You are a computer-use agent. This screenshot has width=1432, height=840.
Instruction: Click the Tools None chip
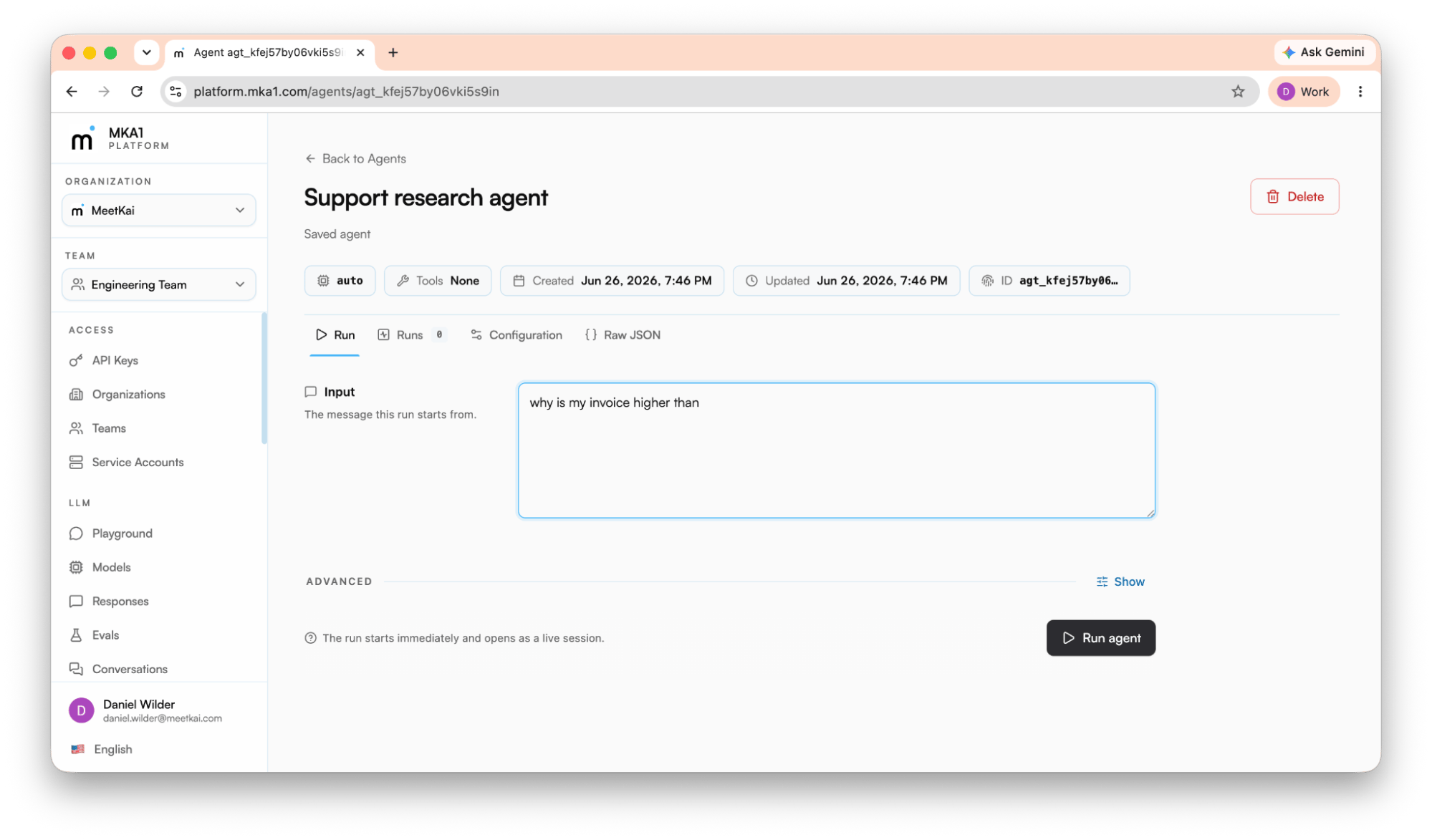(x=438, y=281)
